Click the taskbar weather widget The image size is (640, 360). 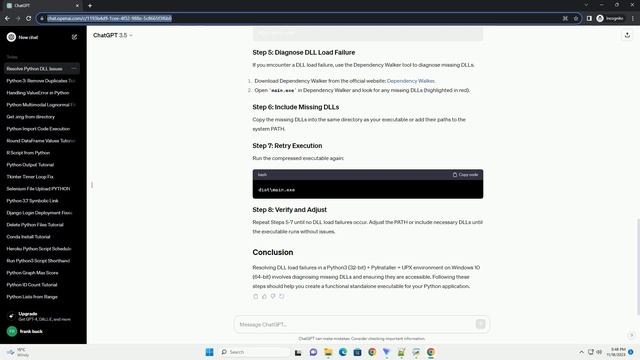pos(18,352)
